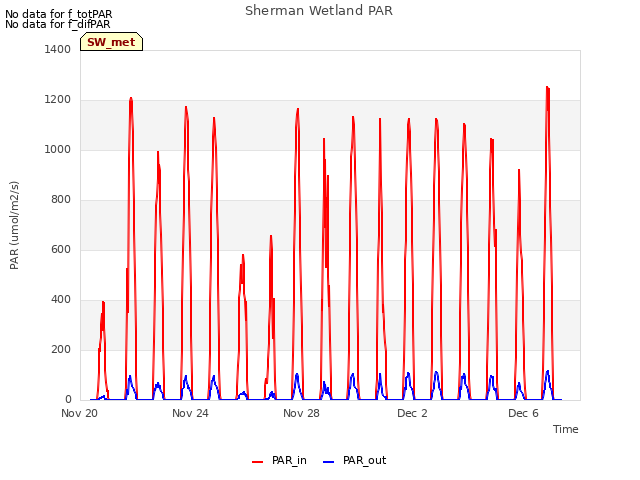640x480 pixels.
Task: Click the Dec 2 x-axis tick label
Action: (412, 413)
